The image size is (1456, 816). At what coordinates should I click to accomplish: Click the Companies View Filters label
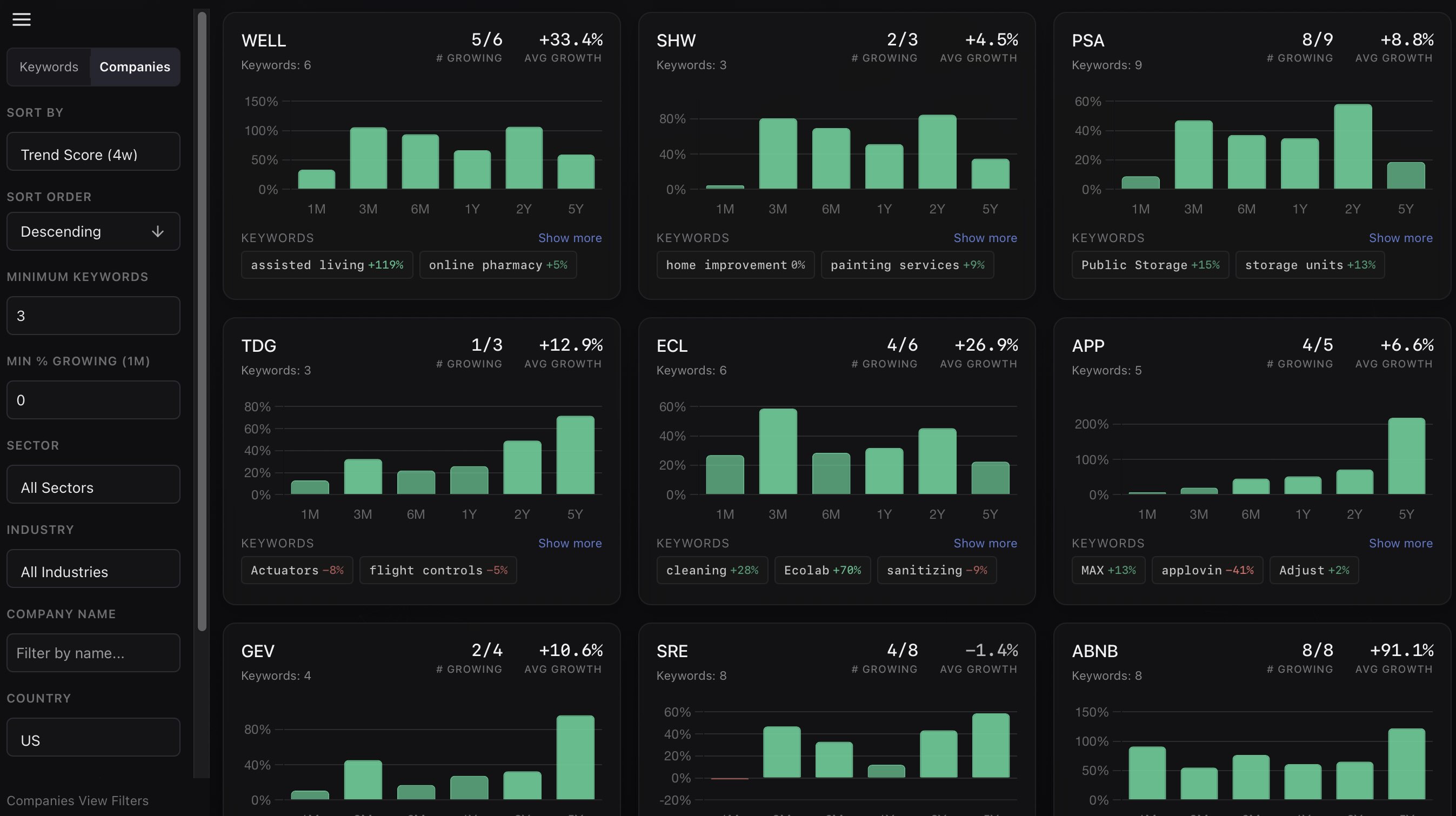[x=77, y=801]
